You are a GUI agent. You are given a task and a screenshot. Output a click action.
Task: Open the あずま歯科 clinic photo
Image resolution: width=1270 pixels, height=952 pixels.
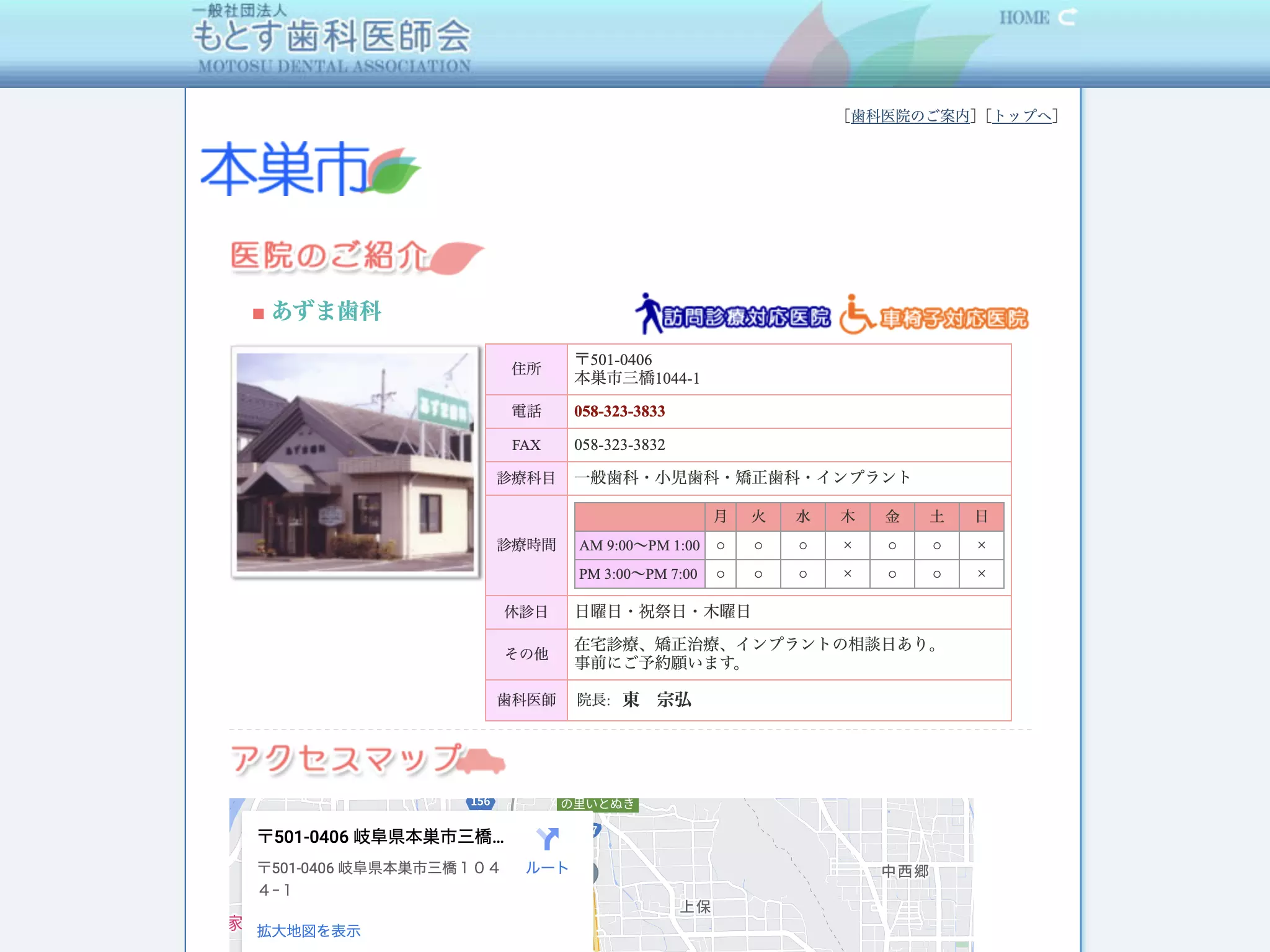[x=355, y=462]
